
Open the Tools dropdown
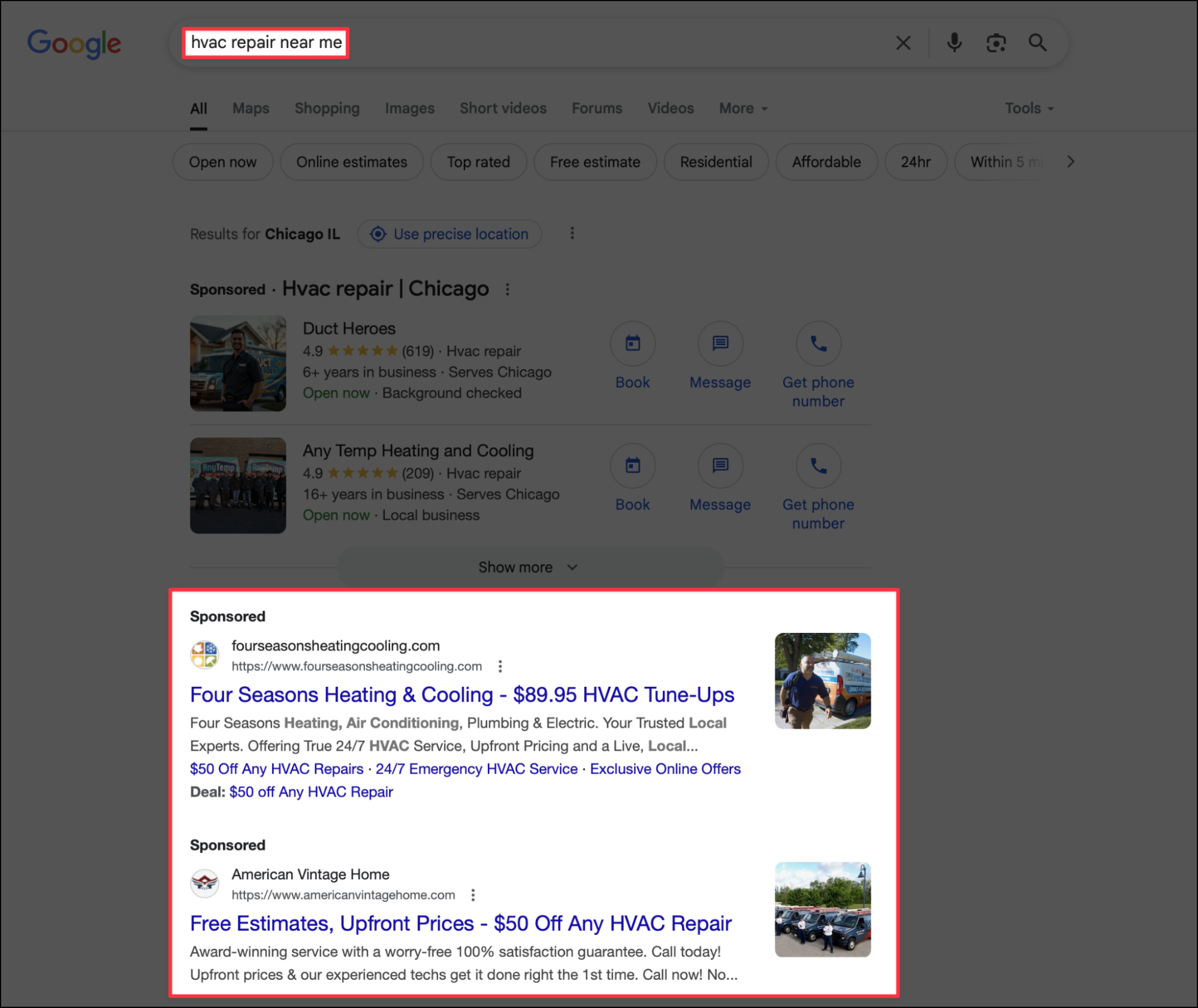[1028, 108]
